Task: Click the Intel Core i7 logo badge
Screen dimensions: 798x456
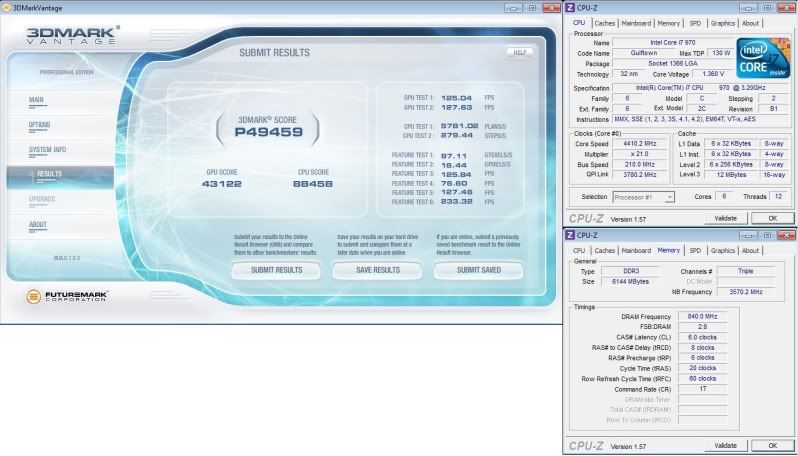Action: coord(763,58)
